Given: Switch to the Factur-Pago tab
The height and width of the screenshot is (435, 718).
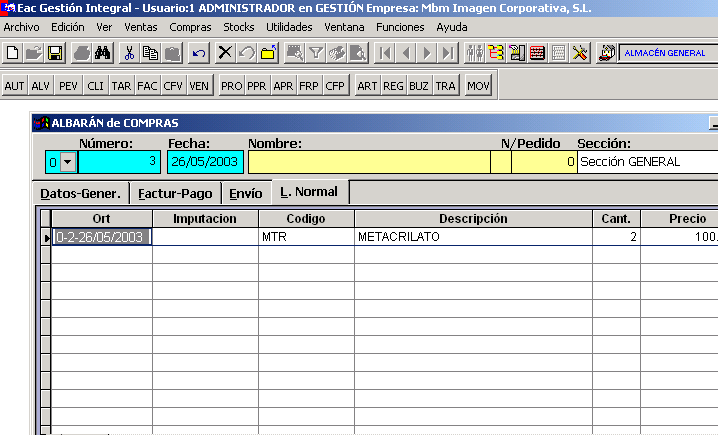Looking at the screenshot, I should [x=175, y=193].
